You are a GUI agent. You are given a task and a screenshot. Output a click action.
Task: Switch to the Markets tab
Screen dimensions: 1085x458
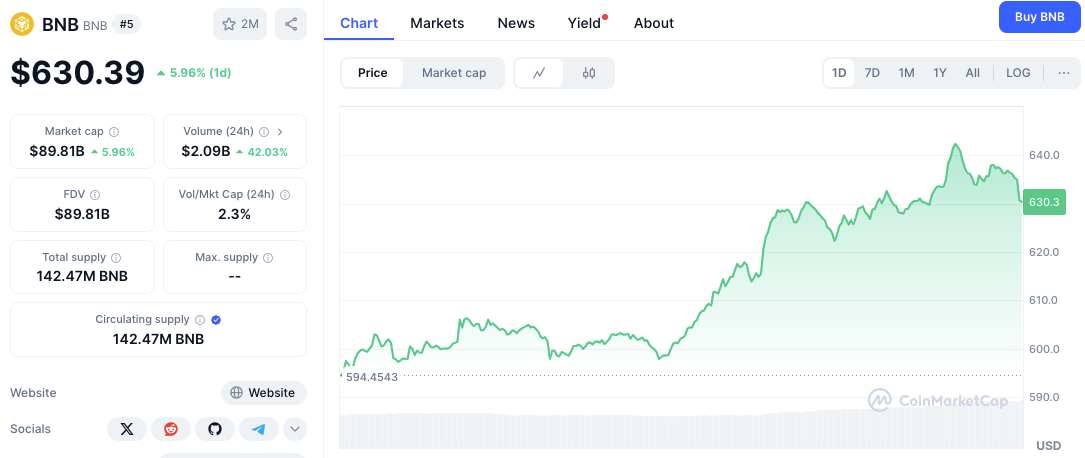coord(437,23)
